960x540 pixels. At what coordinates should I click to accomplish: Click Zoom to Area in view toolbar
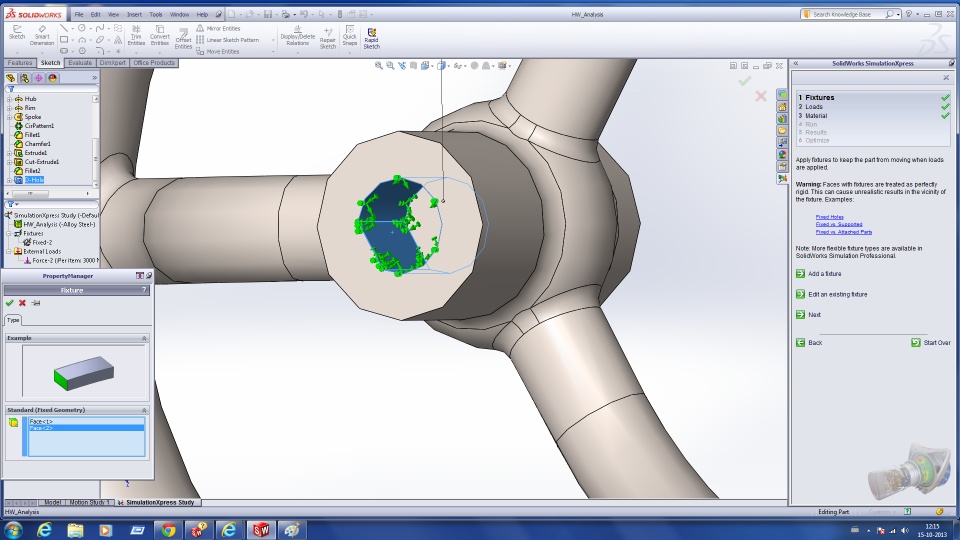pos(390,66)
